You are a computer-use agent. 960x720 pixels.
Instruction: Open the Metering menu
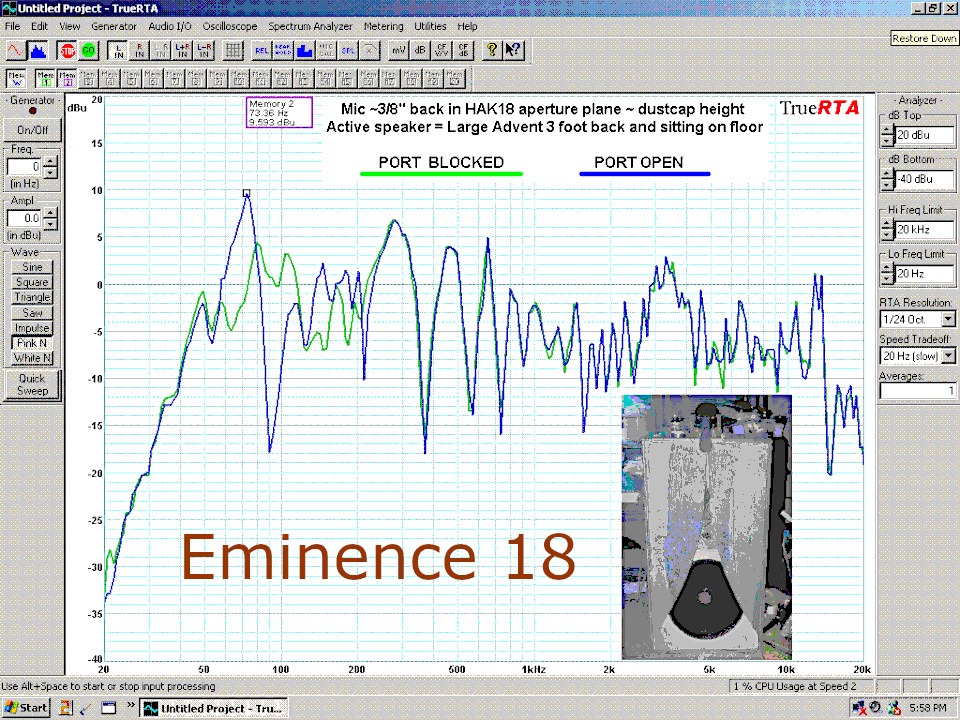click(383, 26)
